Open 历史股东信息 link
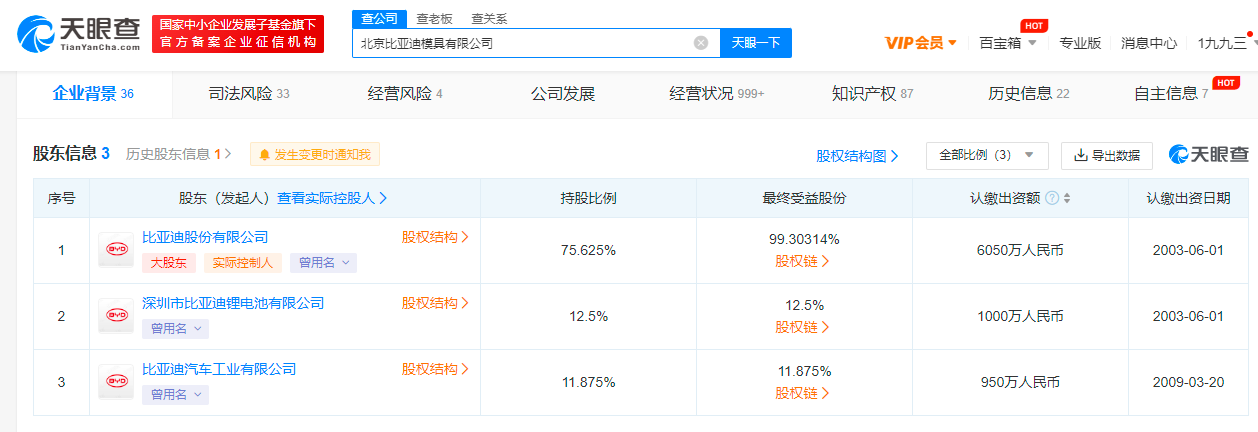 pos(179,154)
